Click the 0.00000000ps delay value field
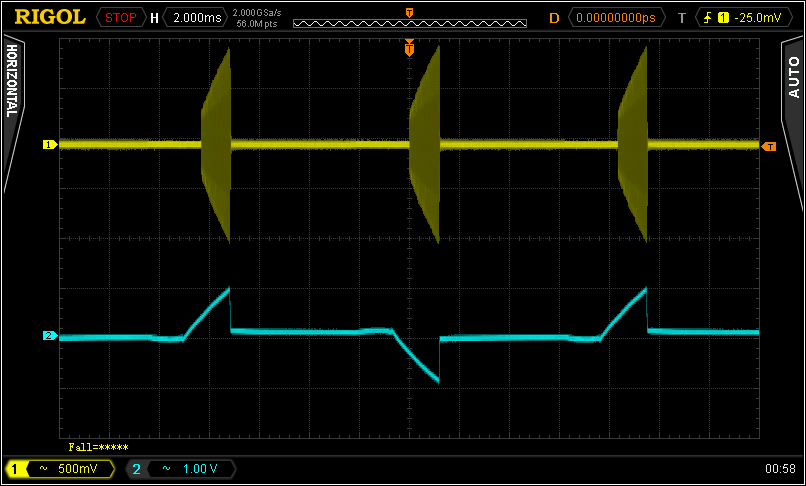The height and width of the screenshot is (486, 806). pos(615,17)
